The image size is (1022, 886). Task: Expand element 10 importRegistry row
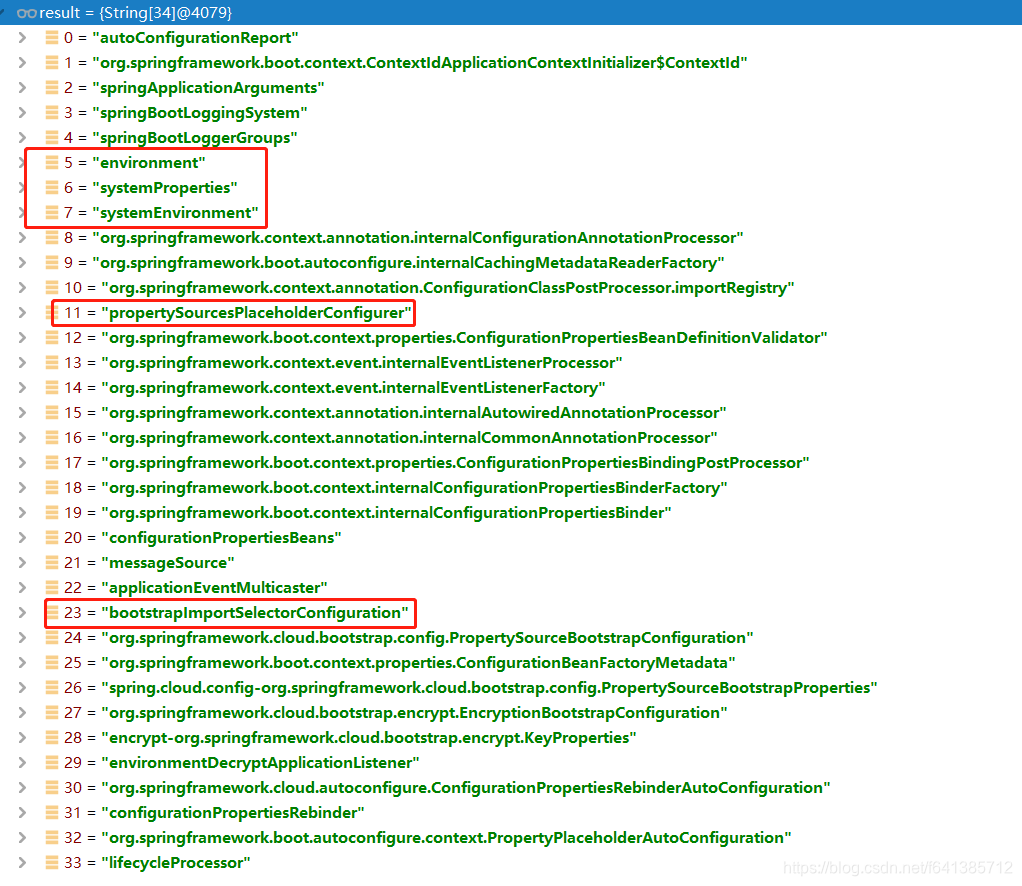point(22,288)
